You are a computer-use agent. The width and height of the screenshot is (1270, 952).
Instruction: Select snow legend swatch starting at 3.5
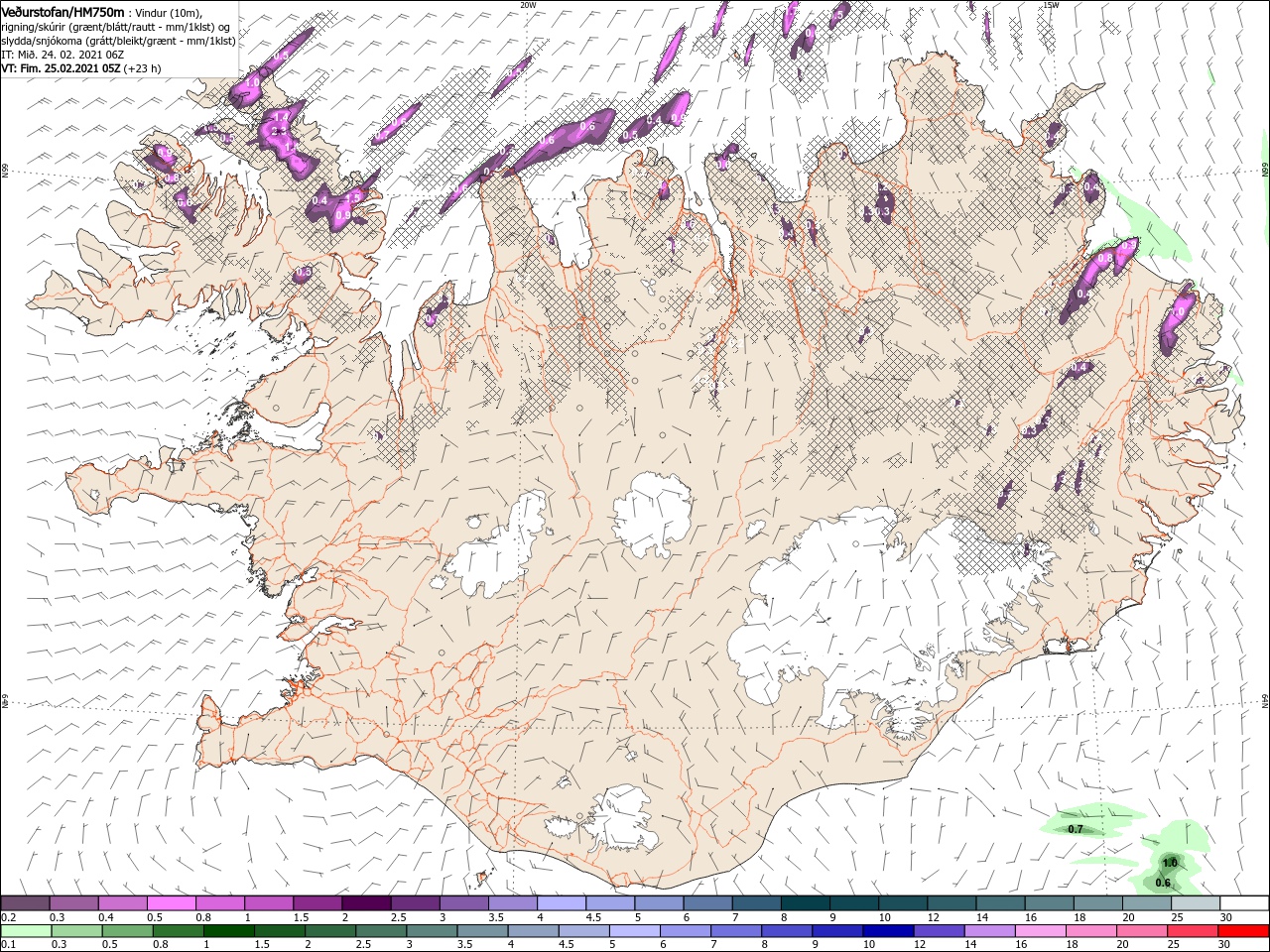[513, 903]
